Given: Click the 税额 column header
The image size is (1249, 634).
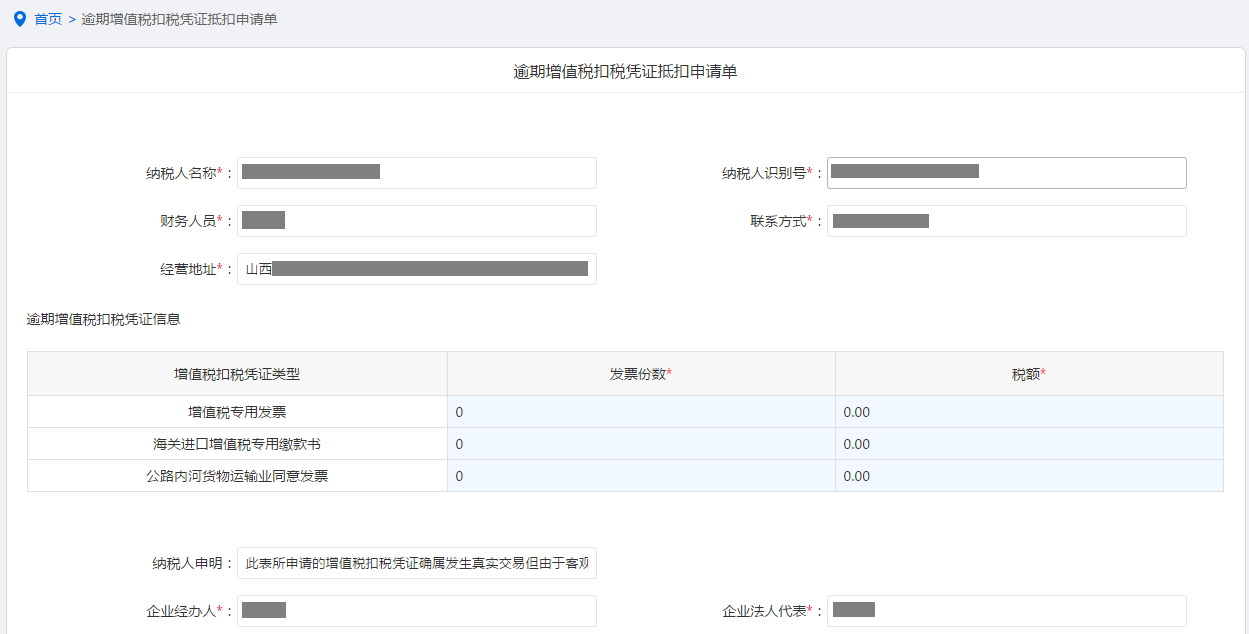Looking at the screenshot, I should [1029, 374].
